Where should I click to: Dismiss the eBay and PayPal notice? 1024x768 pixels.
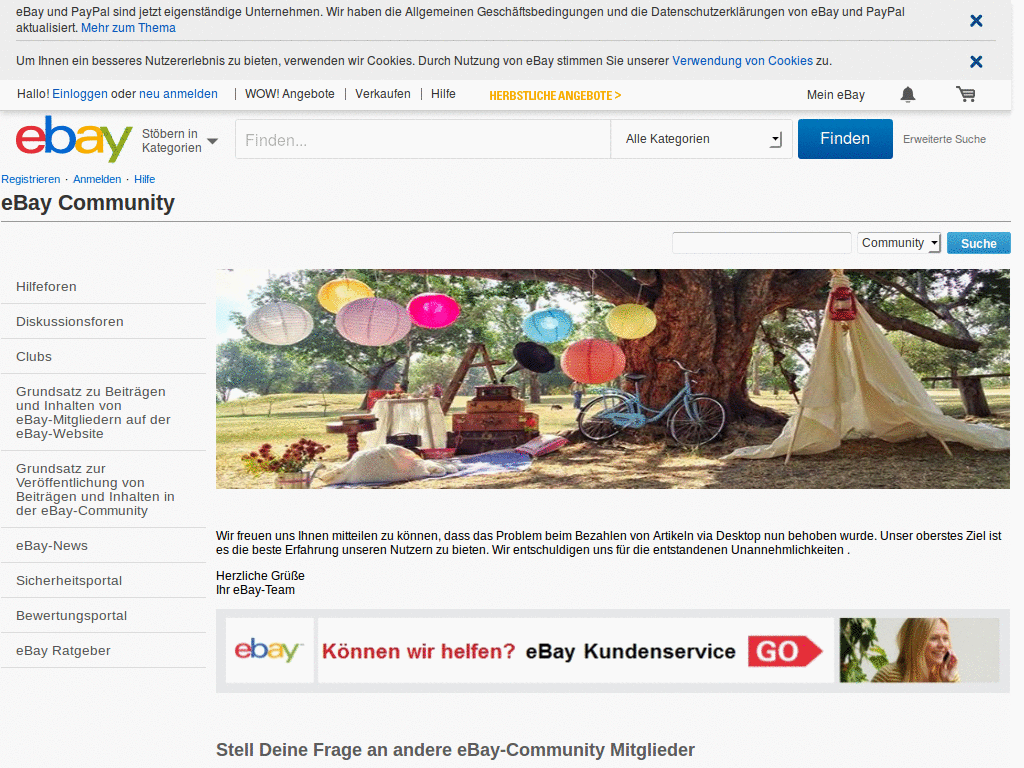(x=976, y=21)
